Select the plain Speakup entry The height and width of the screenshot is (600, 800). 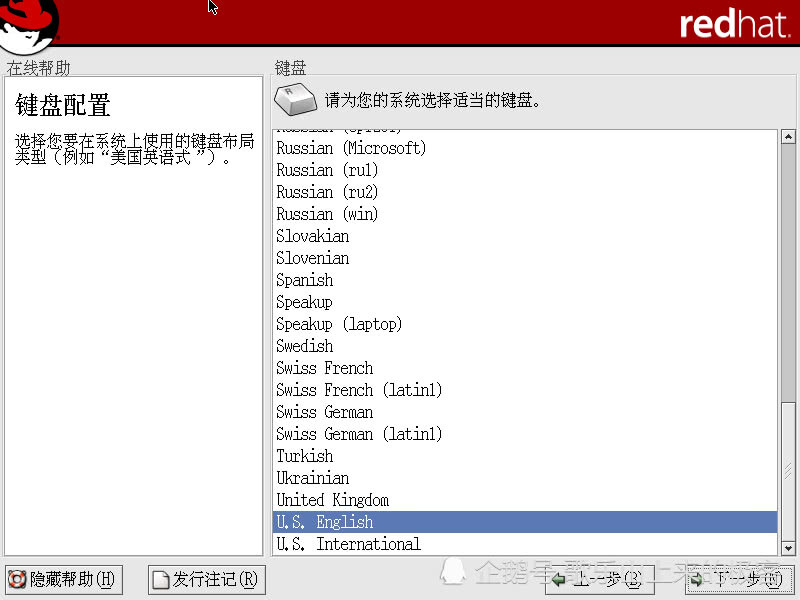click(524, 302)
